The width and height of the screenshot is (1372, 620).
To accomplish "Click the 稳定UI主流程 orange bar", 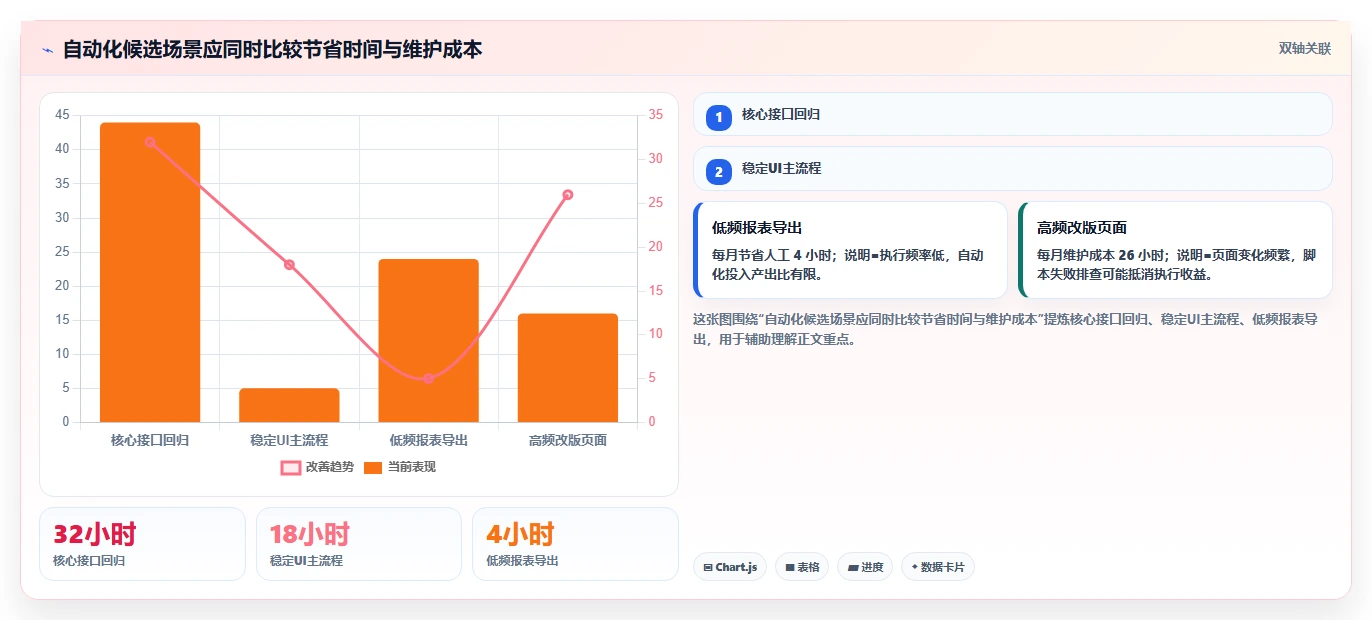I will (289, 405).
